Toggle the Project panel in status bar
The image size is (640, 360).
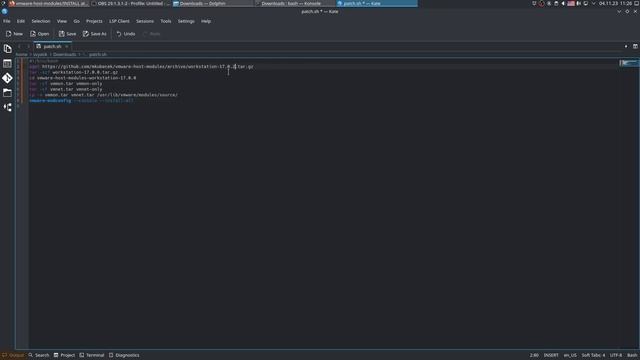[64, 356]
